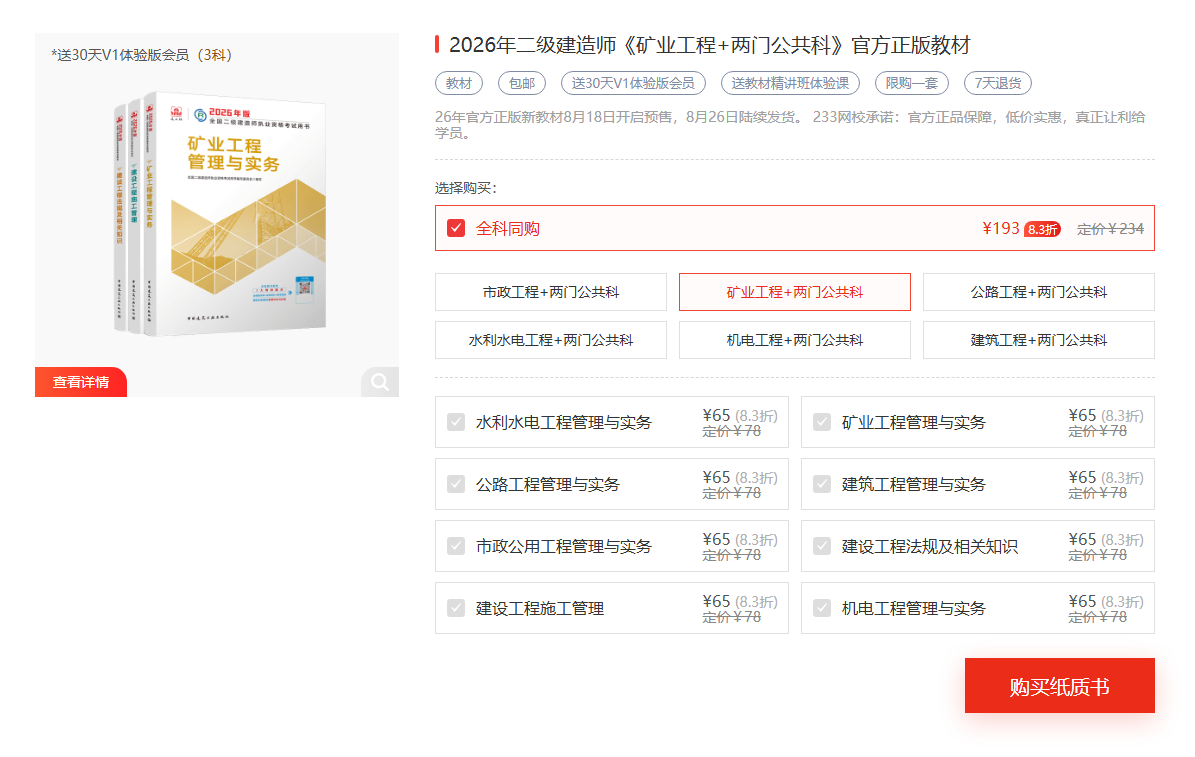Choose 水利水电工程+两门公共科 package
The image size is (1195, 757).
(x=551, y=340)
